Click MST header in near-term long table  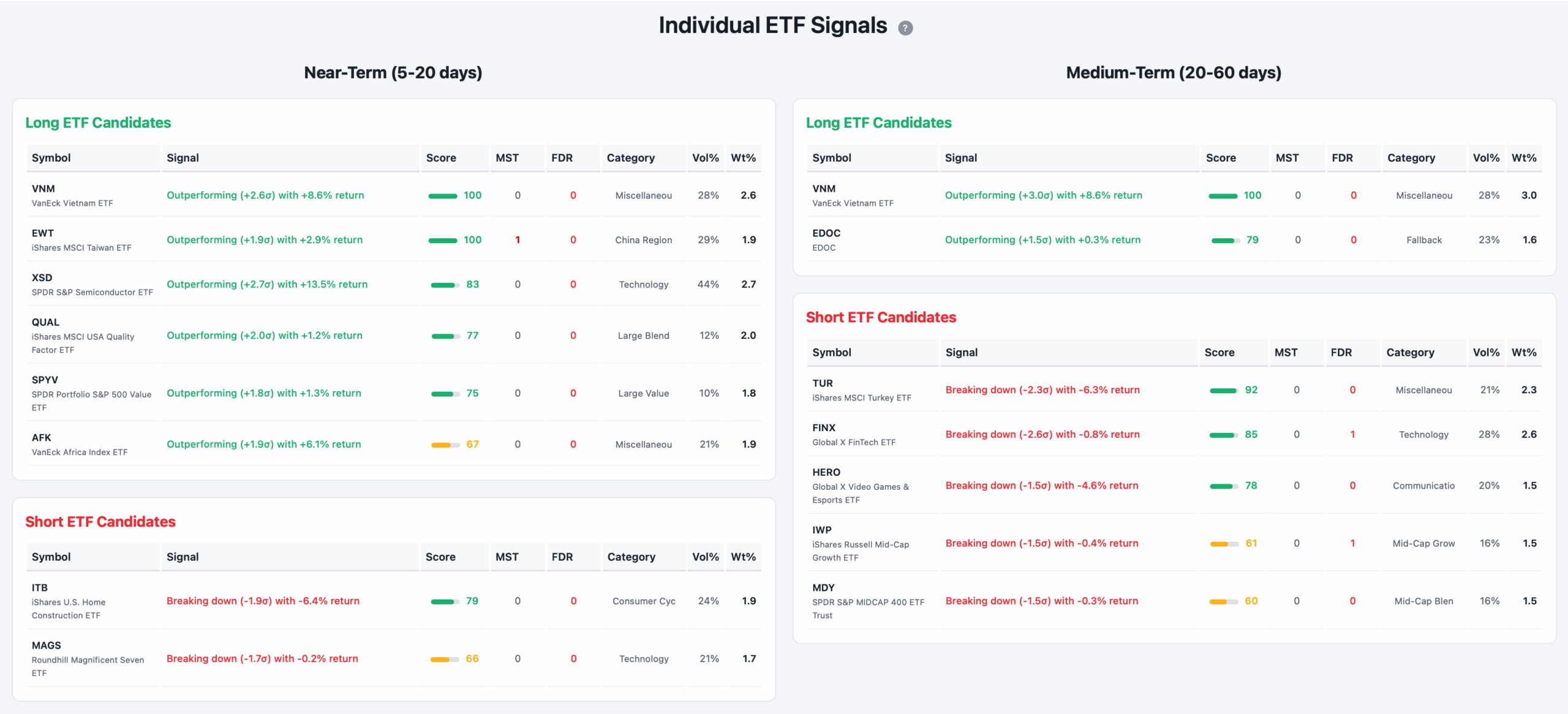click(507, 158)
